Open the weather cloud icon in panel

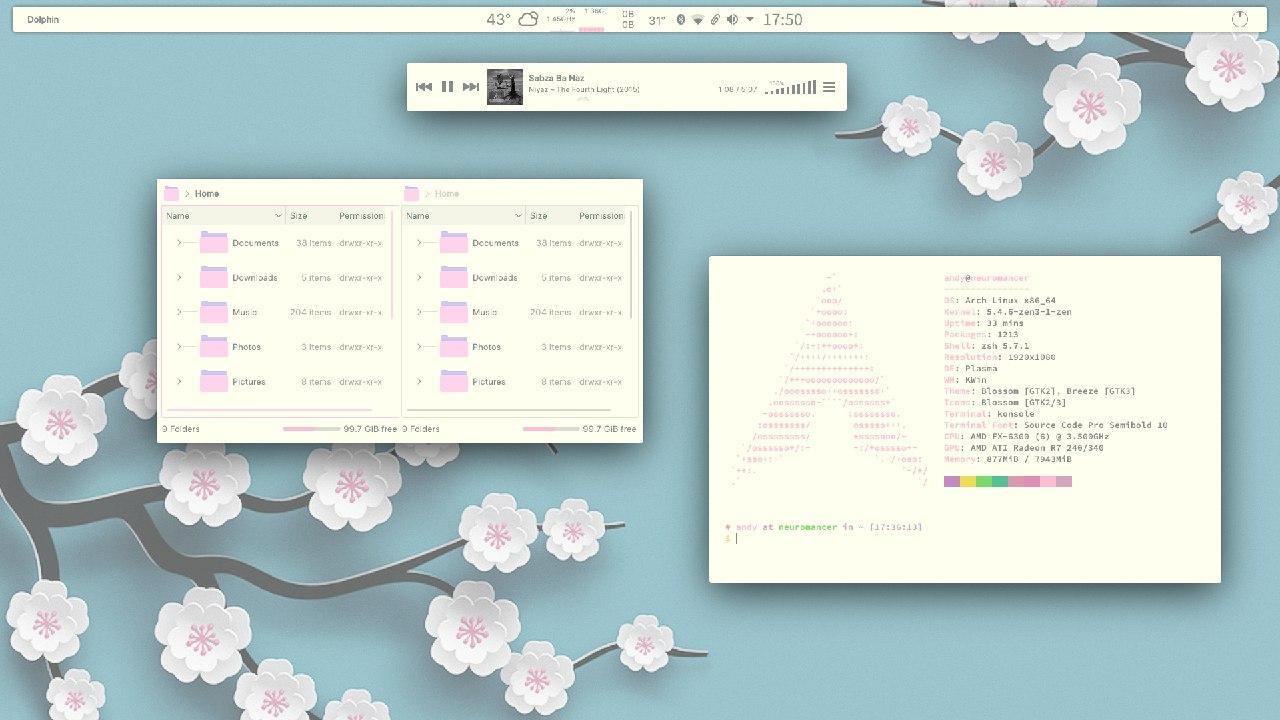pyautogui.click(x=528, y=19)
